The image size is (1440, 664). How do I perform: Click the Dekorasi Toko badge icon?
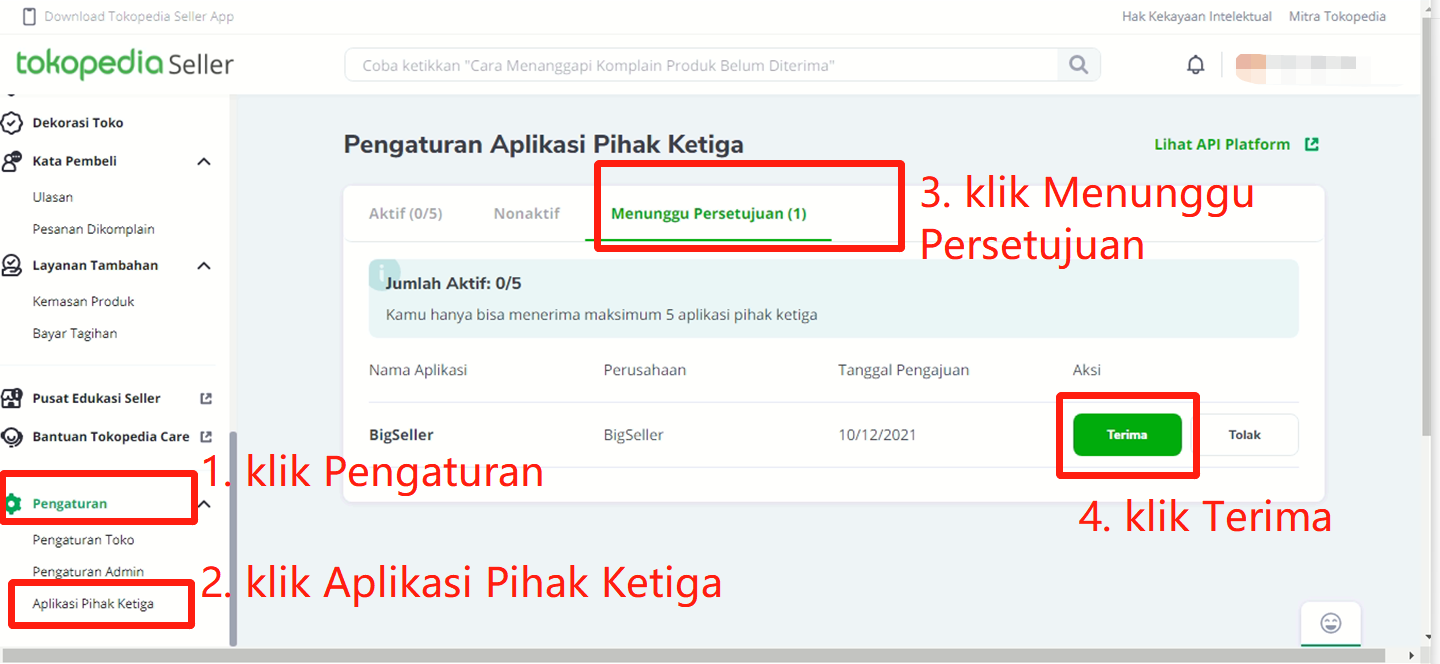pyautogui.click(x=12, y=123)
